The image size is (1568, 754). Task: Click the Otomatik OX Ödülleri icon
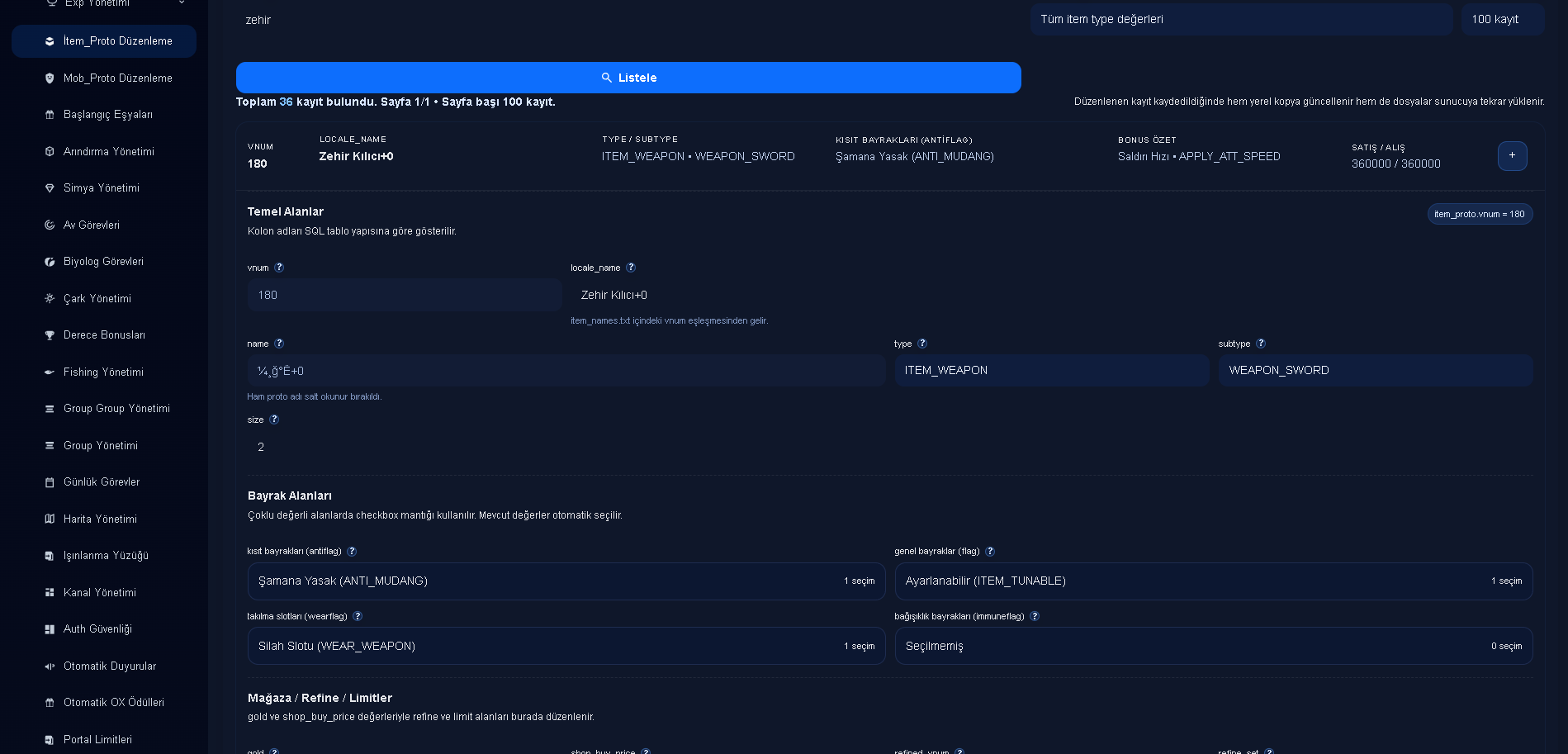coord(50,703)
